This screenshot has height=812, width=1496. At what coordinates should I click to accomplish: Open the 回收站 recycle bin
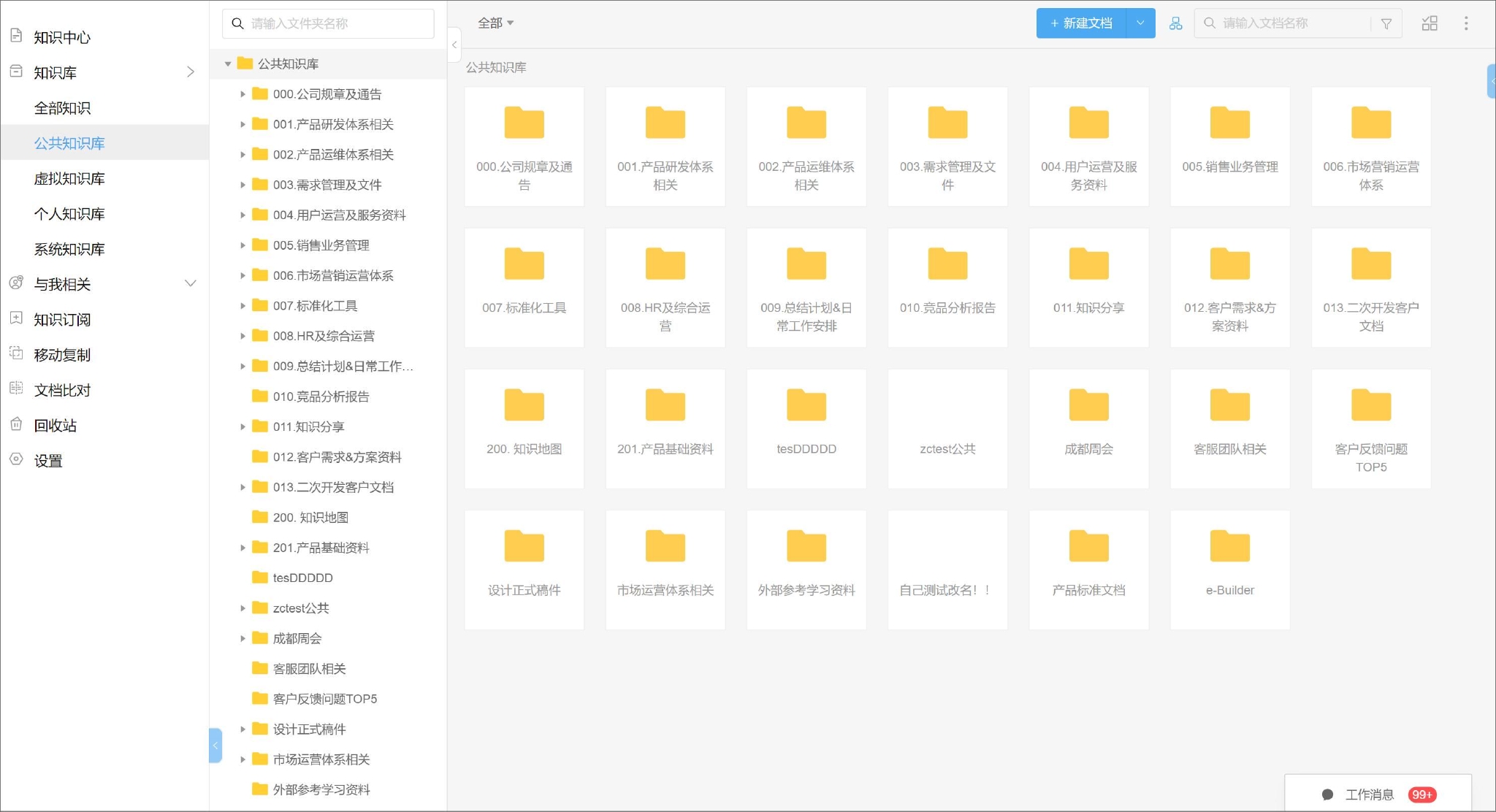(x=55, y=425)
